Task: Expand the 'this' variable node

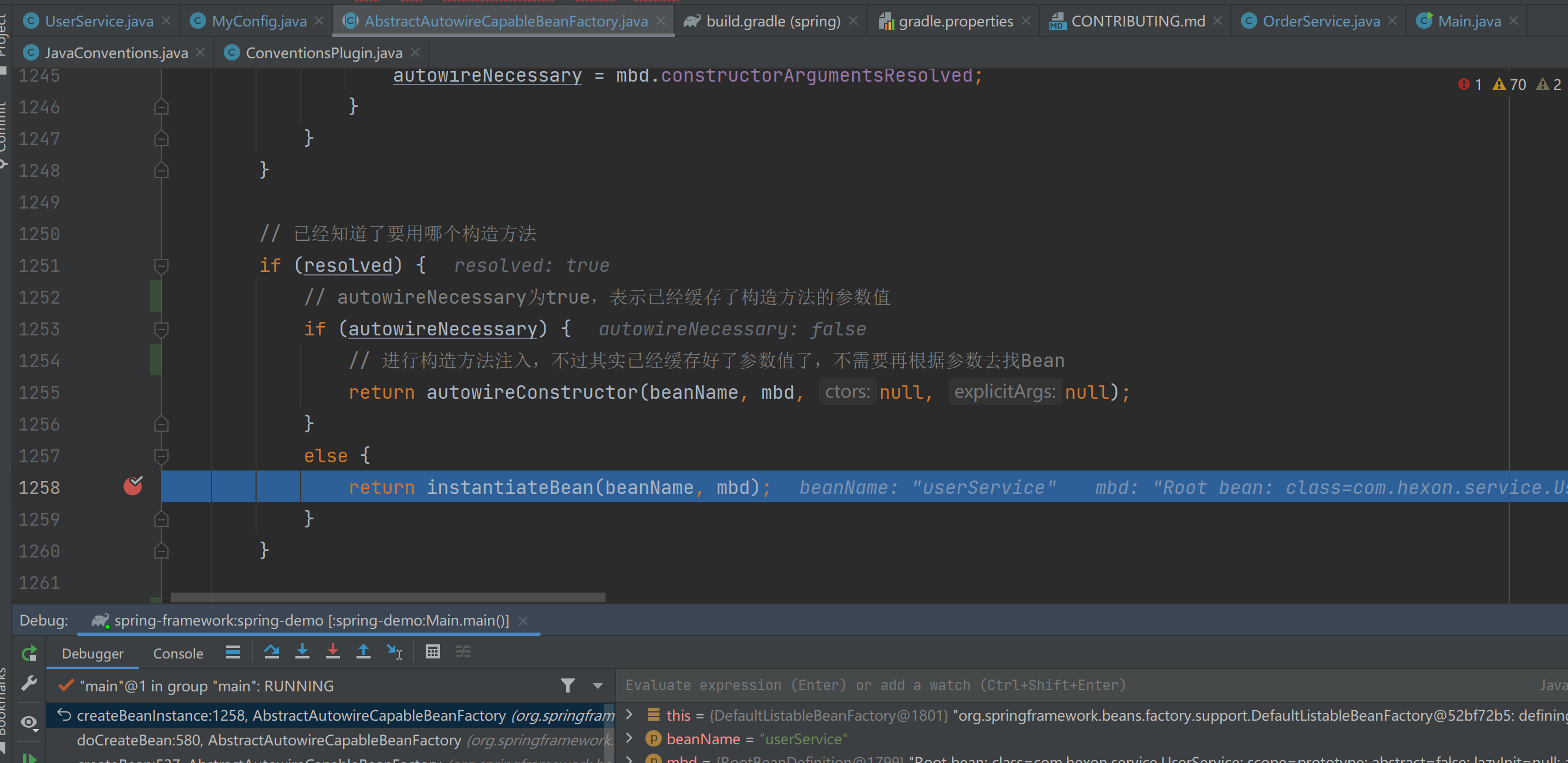Action: [x=630, y=714]
